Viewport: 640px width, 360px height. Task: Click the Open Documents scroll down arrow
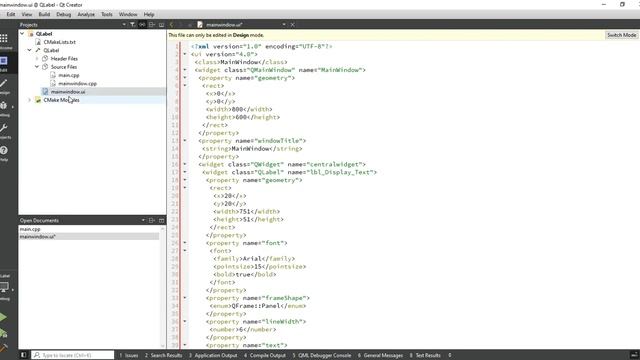(x=163, y=346)
